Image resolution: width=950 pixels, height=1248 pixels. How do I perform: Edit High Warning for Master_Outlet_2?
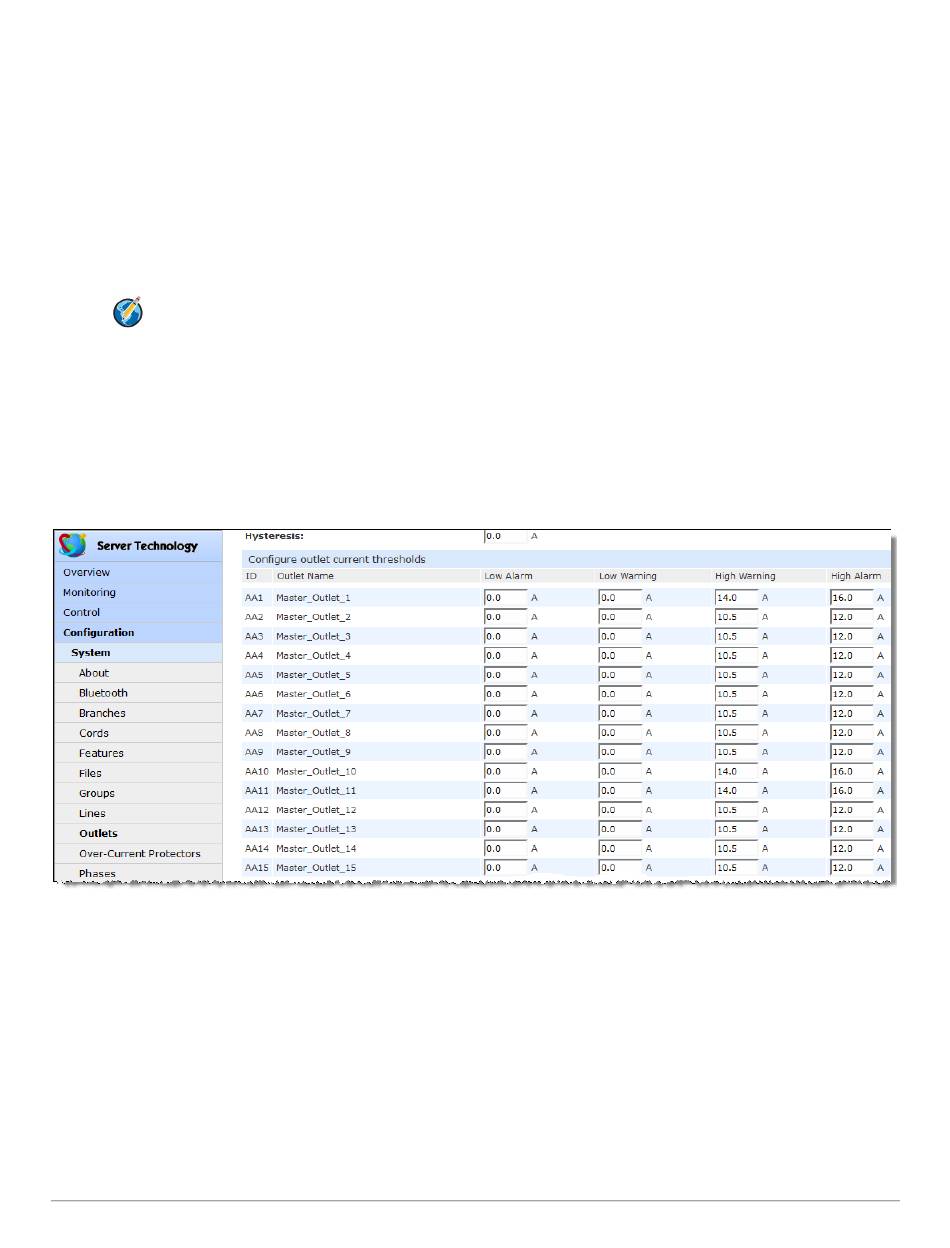[736, 617]
